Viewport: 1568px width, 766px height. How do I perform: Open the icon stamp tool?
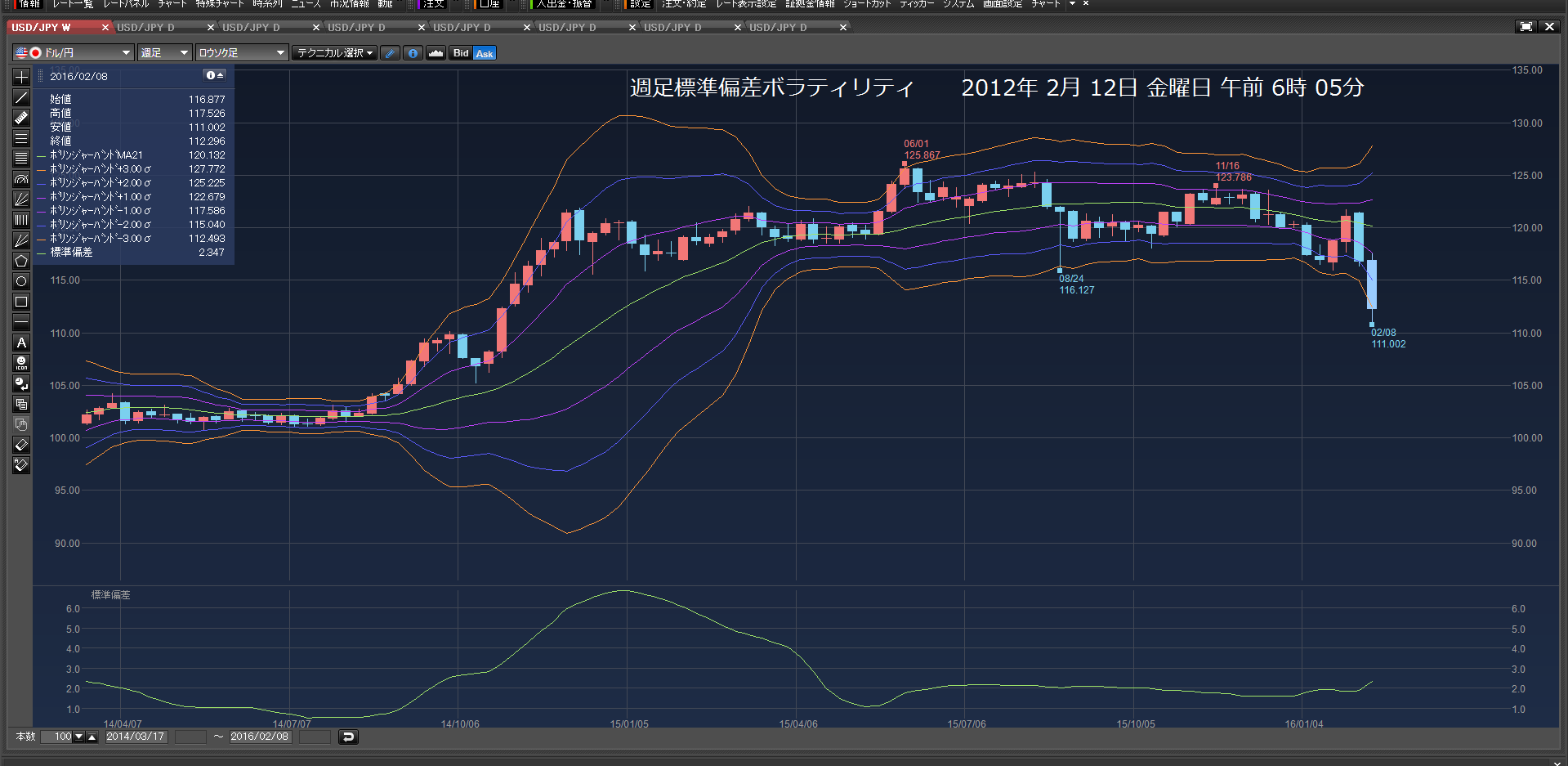pyautogui.click(x=21, y=363)
